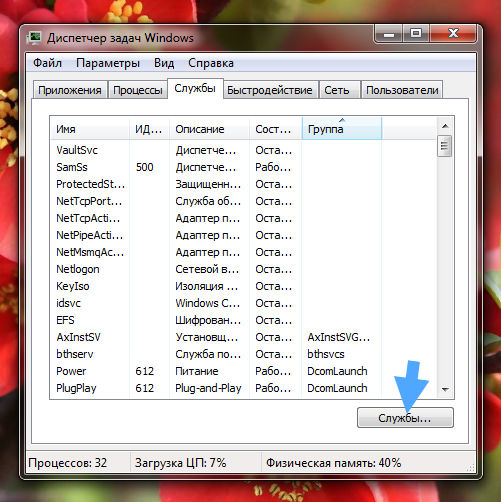Select the EFS service row
The height and width of the screenshot is (502, 501).
click(242, 320)
